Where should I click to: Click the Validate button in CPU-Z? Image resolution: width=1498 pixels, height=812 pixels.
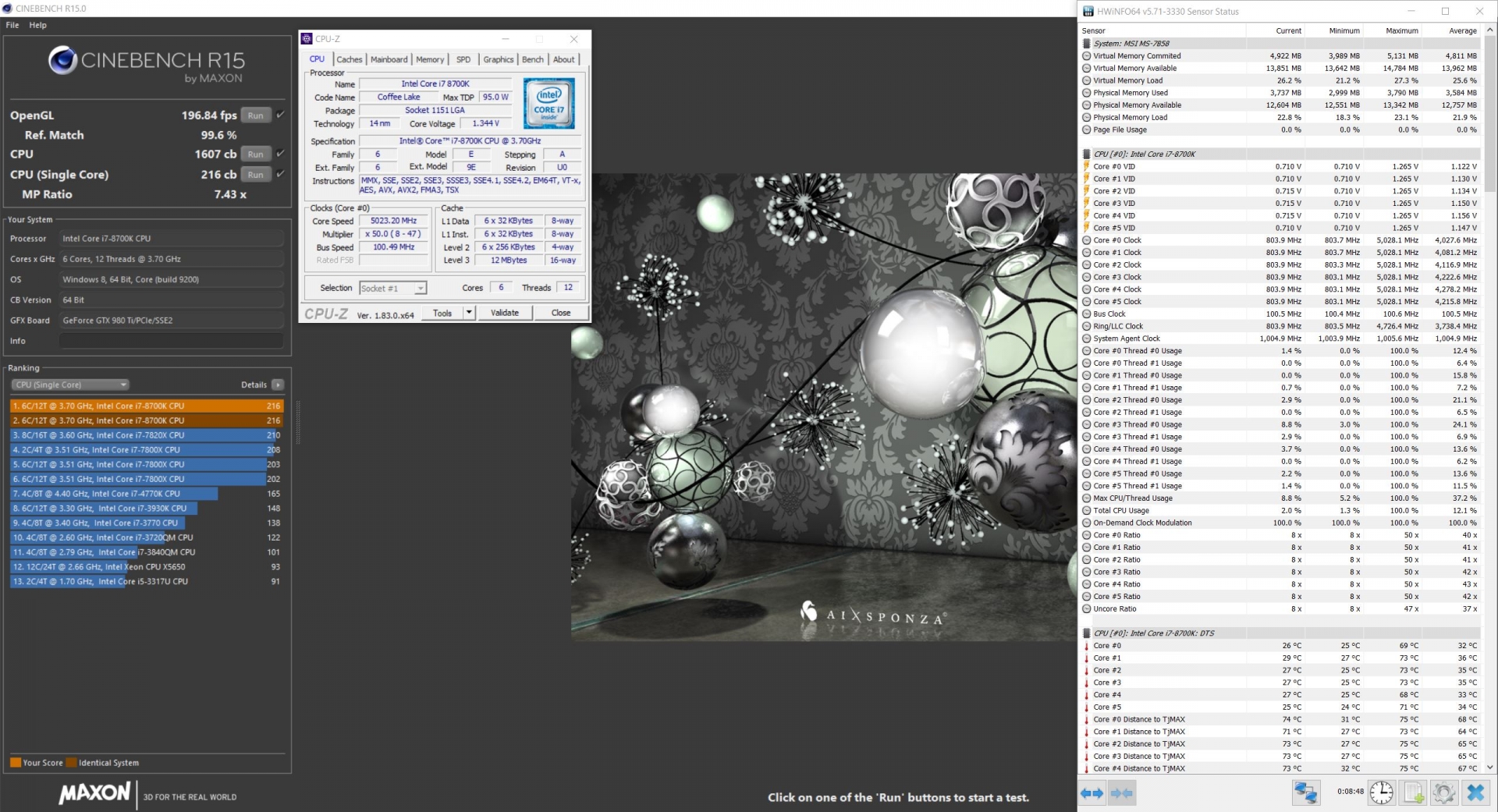coord(504,313)
